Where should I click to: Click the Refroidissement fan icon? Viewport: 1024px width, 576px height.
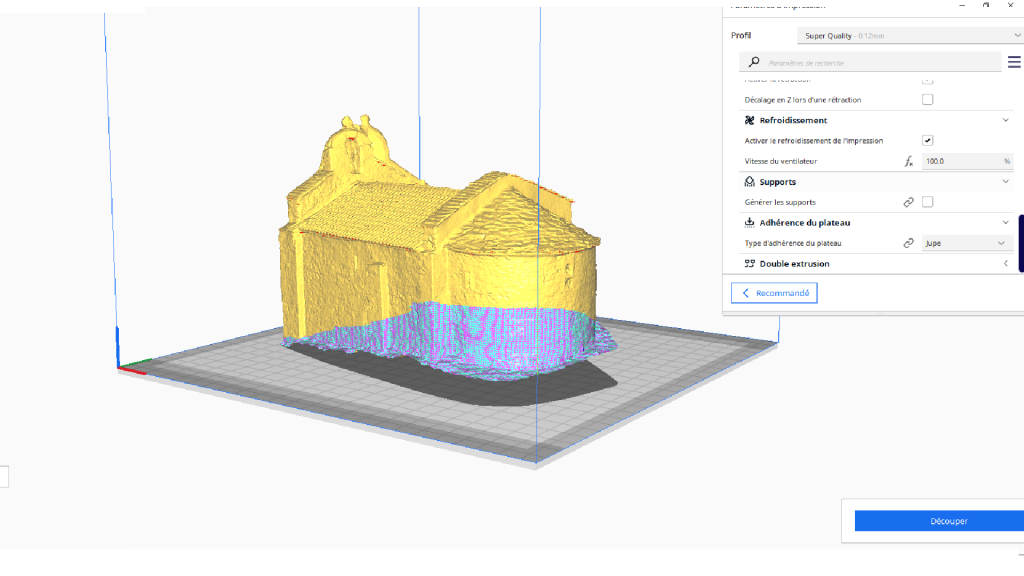750,120
